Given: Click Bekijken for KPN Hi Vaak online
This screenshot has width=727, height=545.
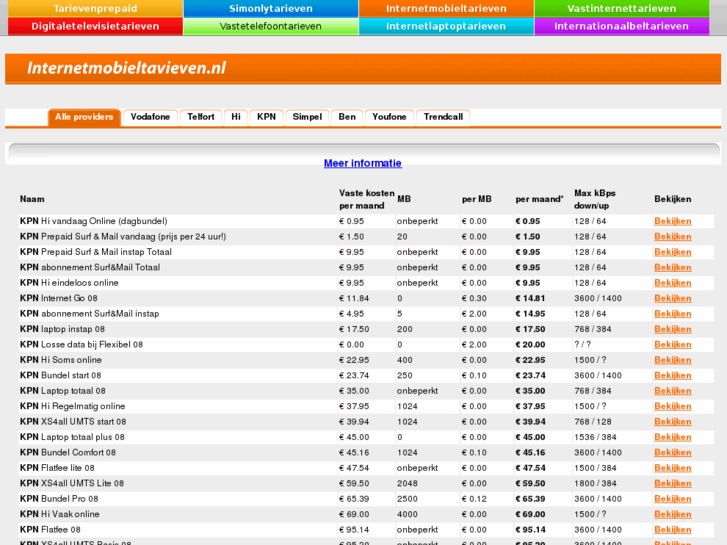Looking at the screenshot, I should [x=672, y=514].
